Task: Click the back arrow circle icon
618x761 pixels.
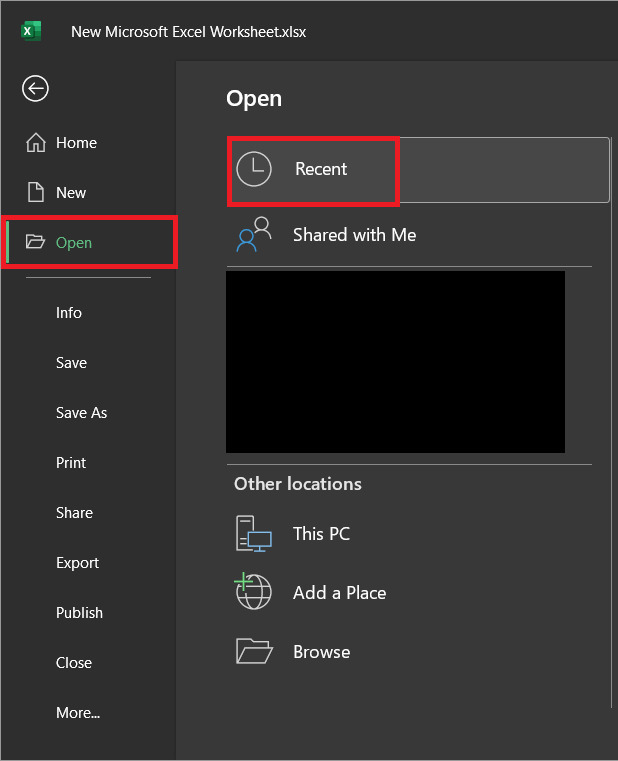Action: click(35, 89)
